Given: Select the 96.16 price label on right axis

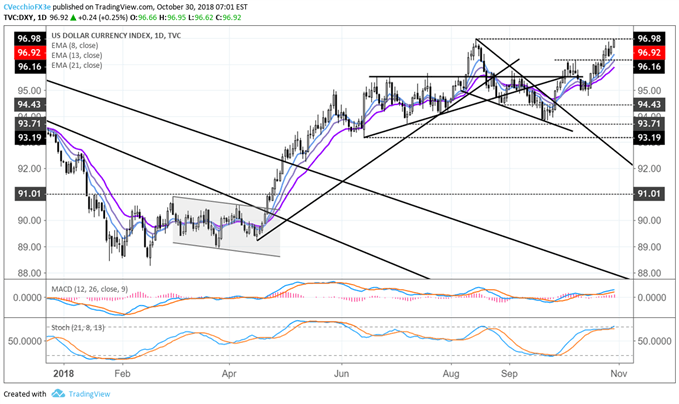Looking at the screenshot, I should 649,67.
